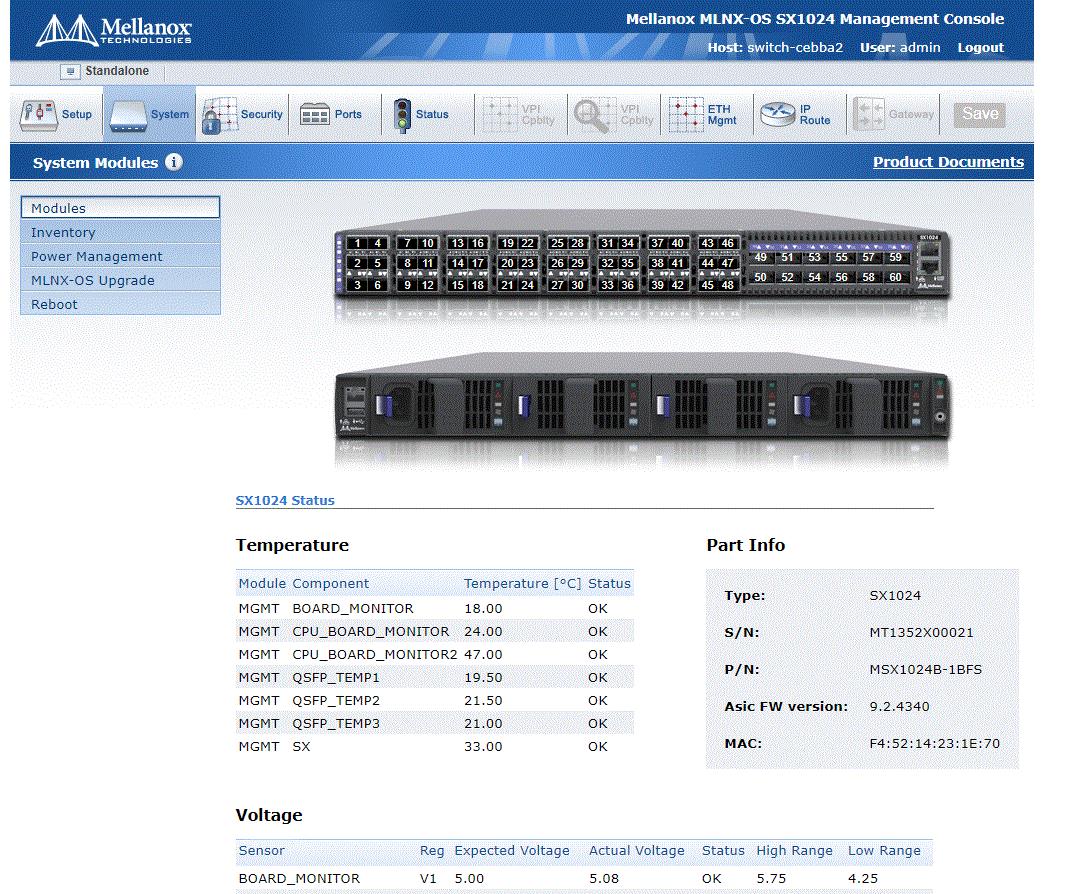Select Reboot in the side menu
Screen dimensions: 1085x894
(120, 304)
